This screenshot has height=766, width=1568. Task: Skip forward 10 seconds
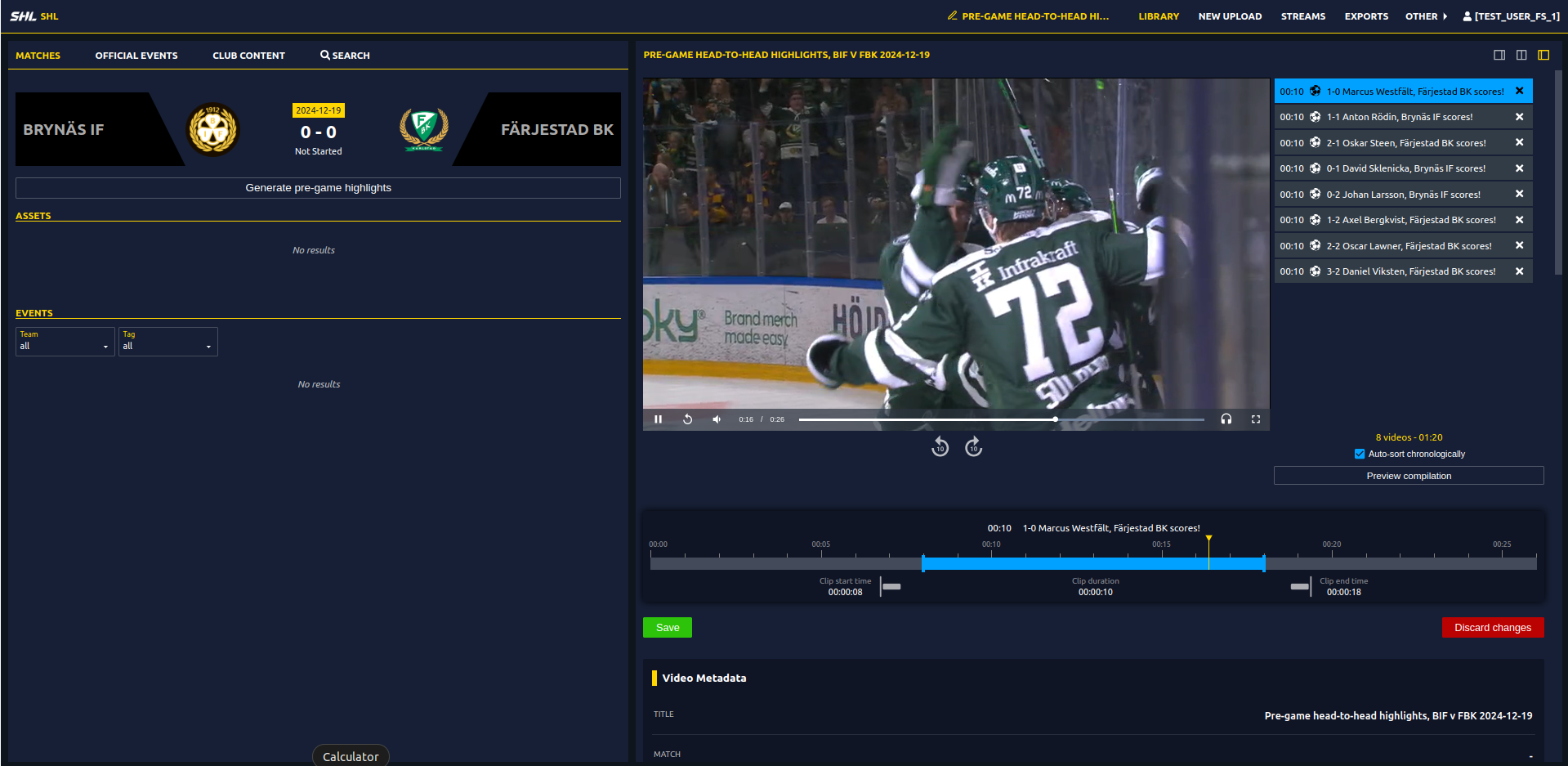tap(973, 446)
